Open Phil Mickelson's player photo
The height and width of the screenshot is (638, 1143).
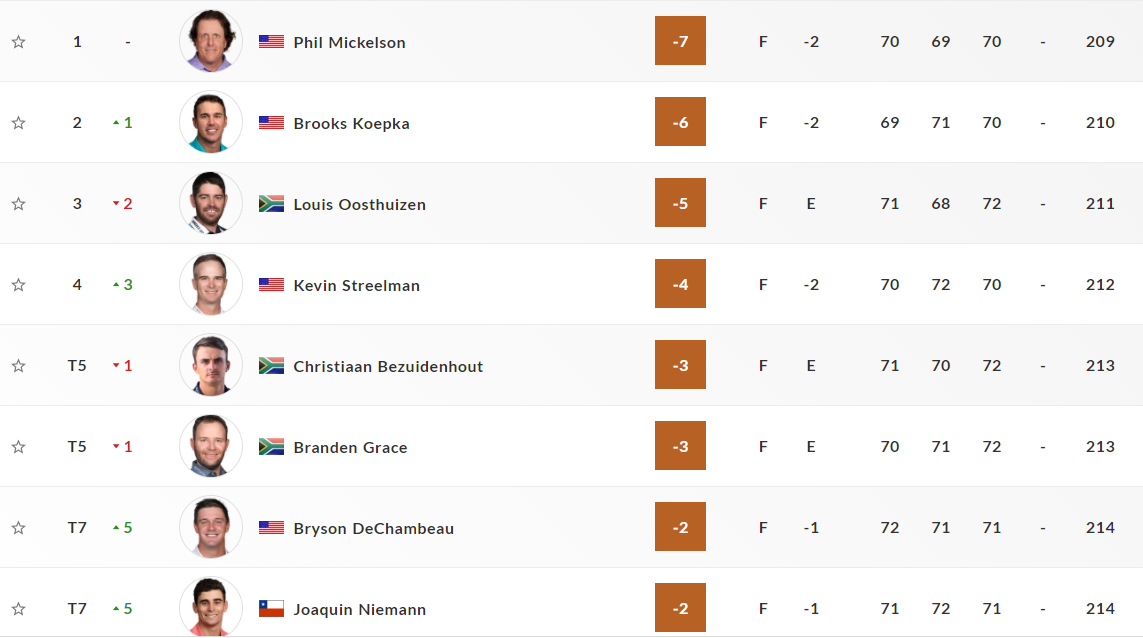(211, 41)
